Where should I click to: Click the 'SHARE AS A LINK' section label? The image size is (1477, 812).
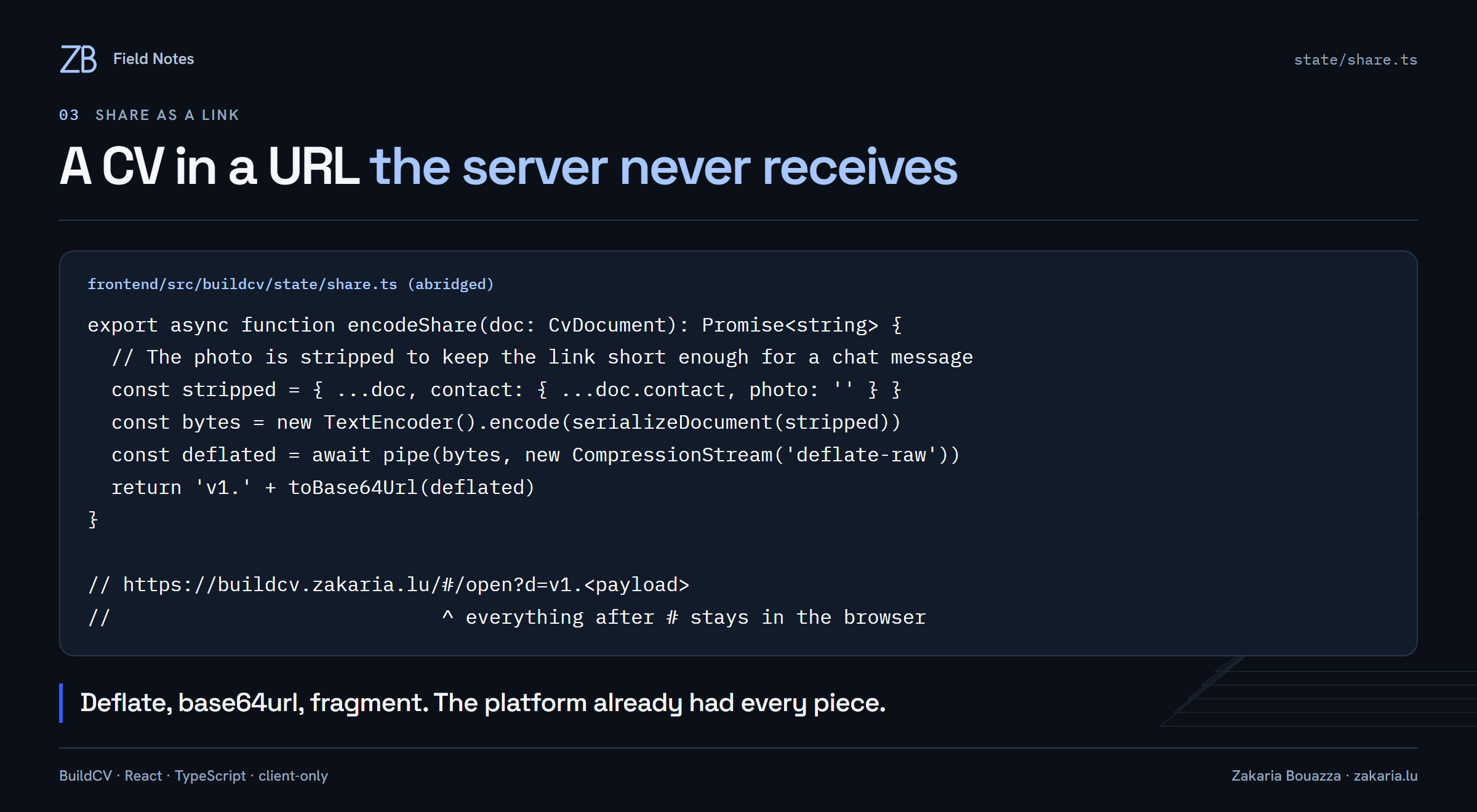(x=167, y=115)
